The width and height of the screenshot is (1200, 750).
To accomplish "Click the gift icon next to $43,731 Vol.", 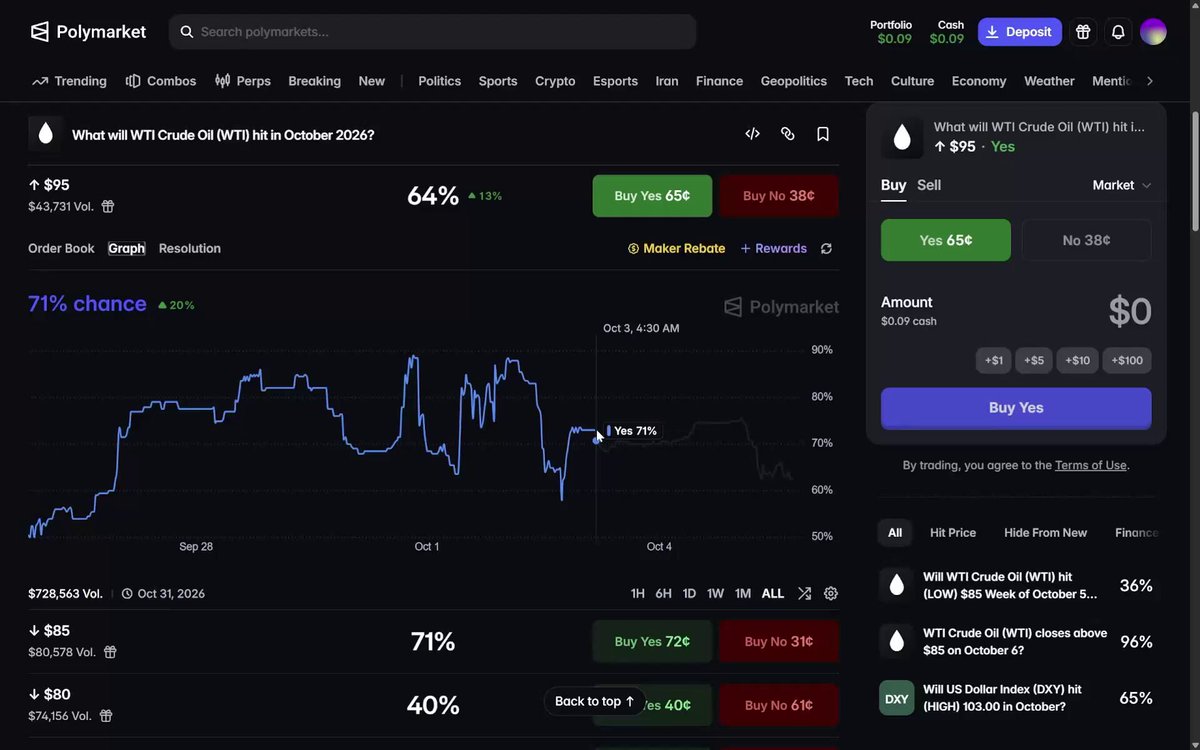I will [108, 206].
